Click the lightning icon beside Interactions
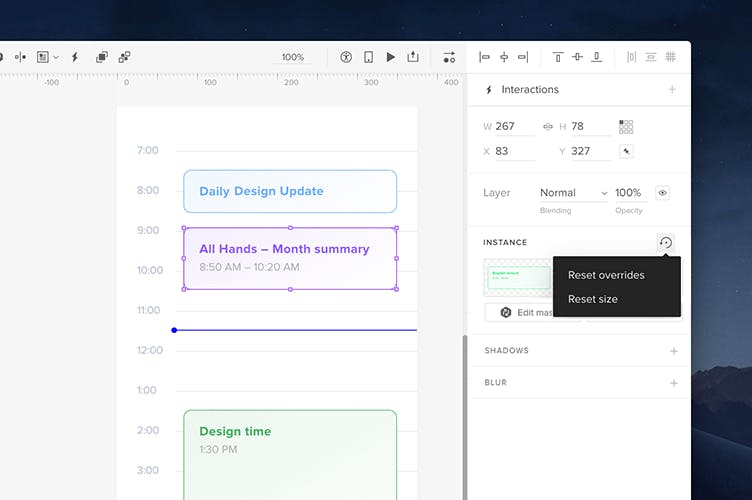This screenshot has width=752, height=500. coord(489,90)
